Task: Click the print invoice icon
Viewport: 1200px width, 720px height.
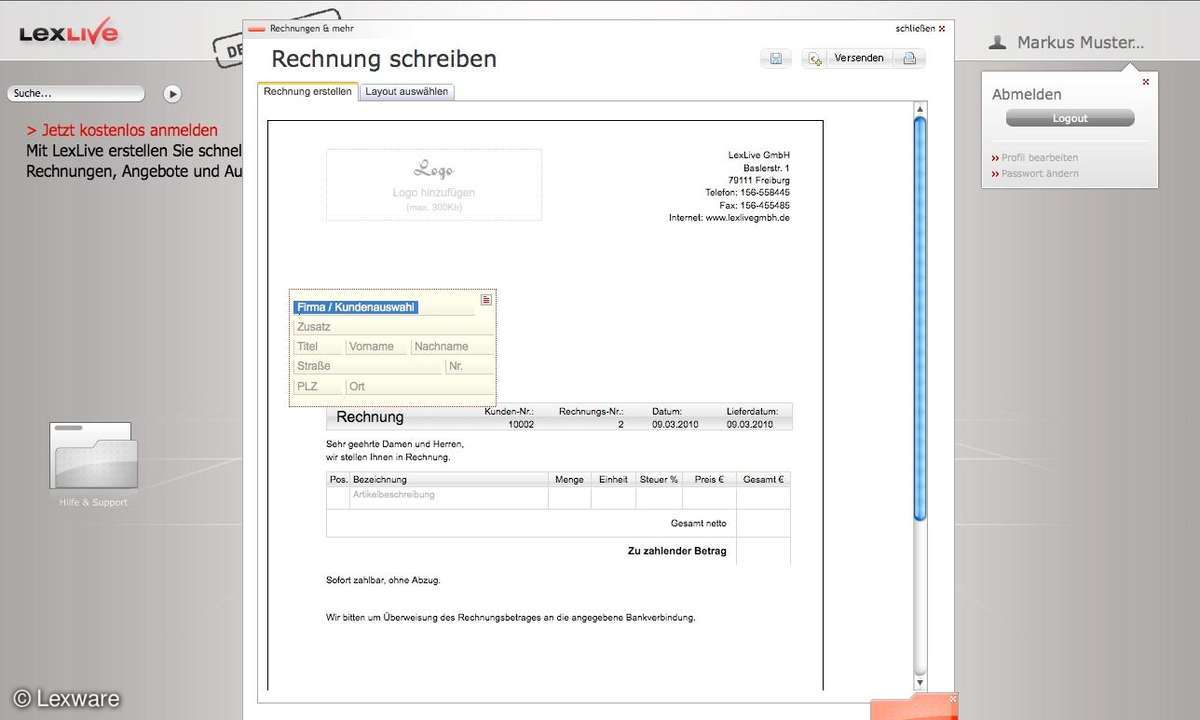Action: pyautogui.click(x=909, y=59)
